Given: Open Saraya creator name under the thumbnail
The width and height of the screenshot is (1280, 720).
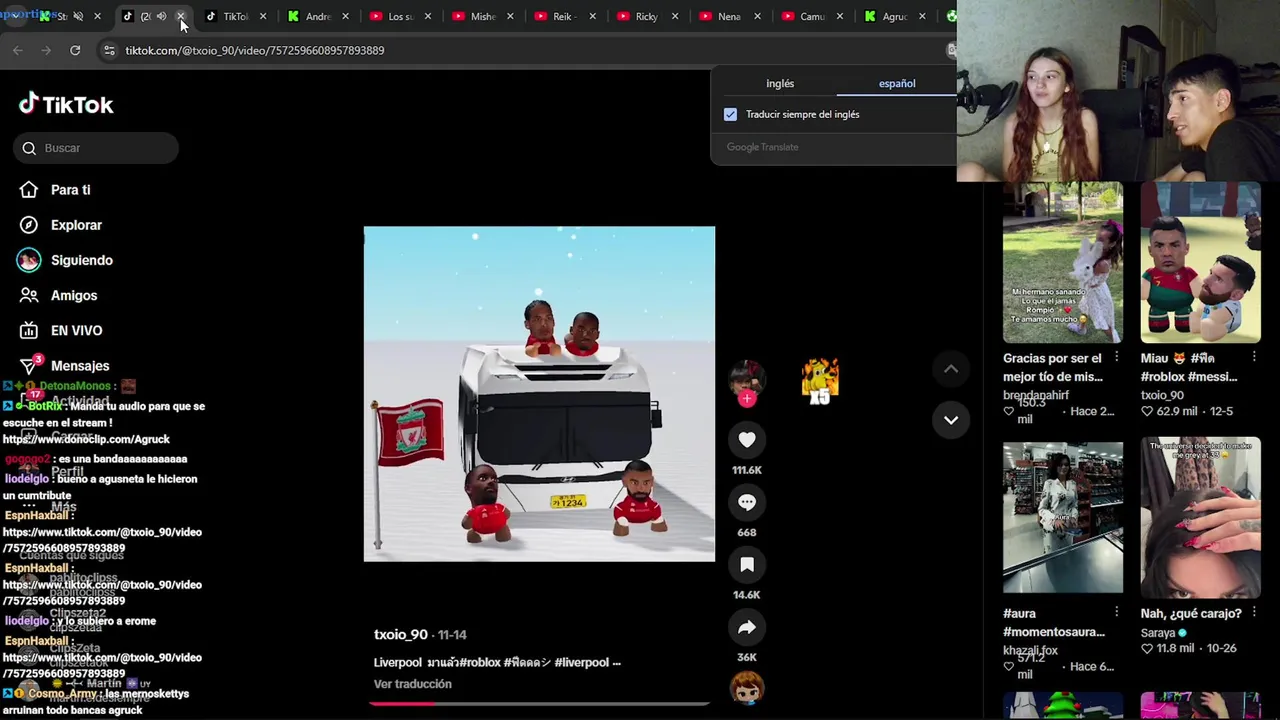Looking at the screenshot, I should pyautogui.click(x=1158, y=632).
